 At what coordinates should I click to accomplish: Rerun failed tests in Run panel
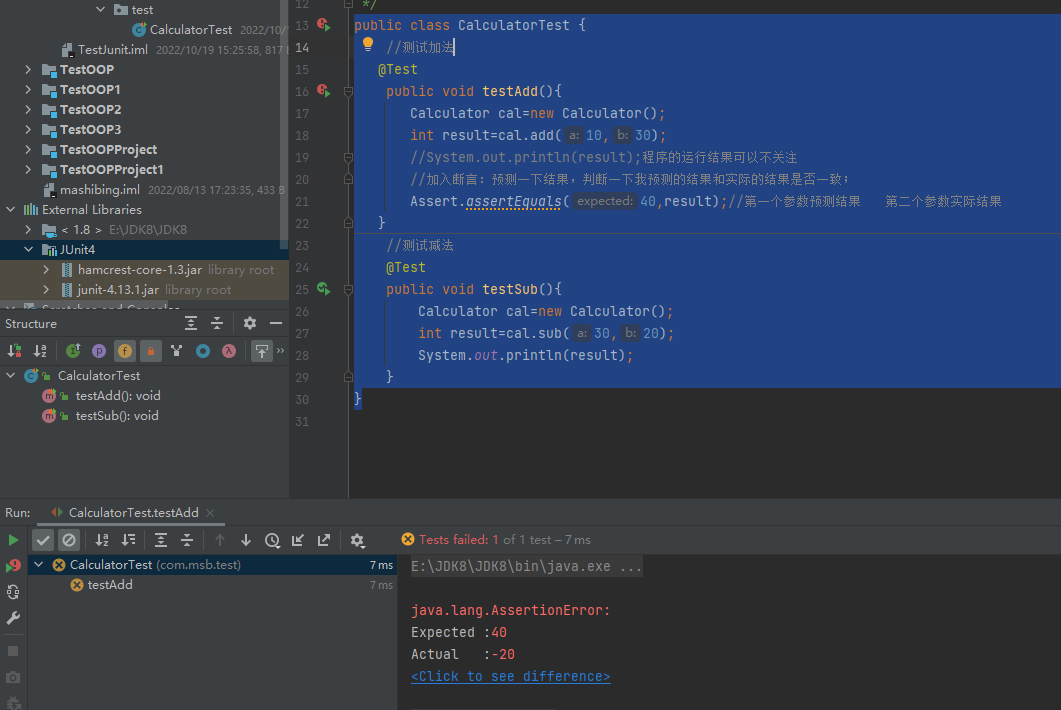click(x=13, y=566)
